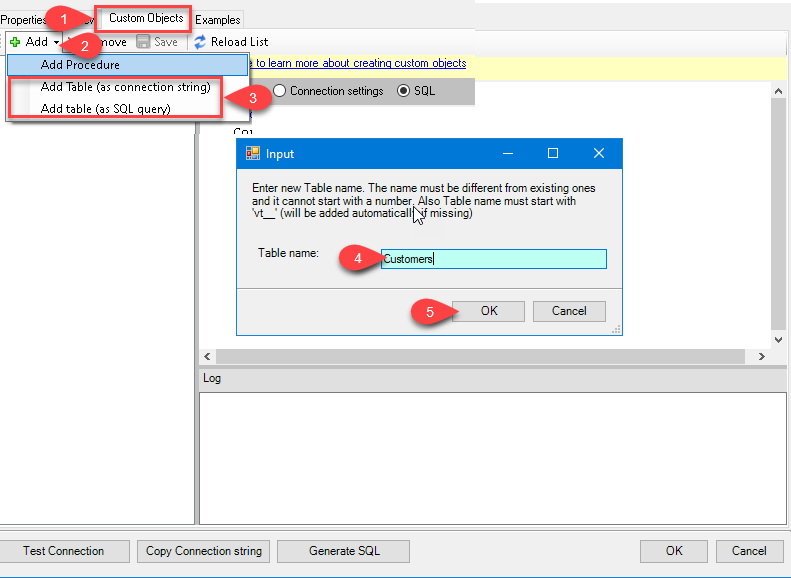Minimize the Input dialog window
791x578 pixels.
coord(507,153)
